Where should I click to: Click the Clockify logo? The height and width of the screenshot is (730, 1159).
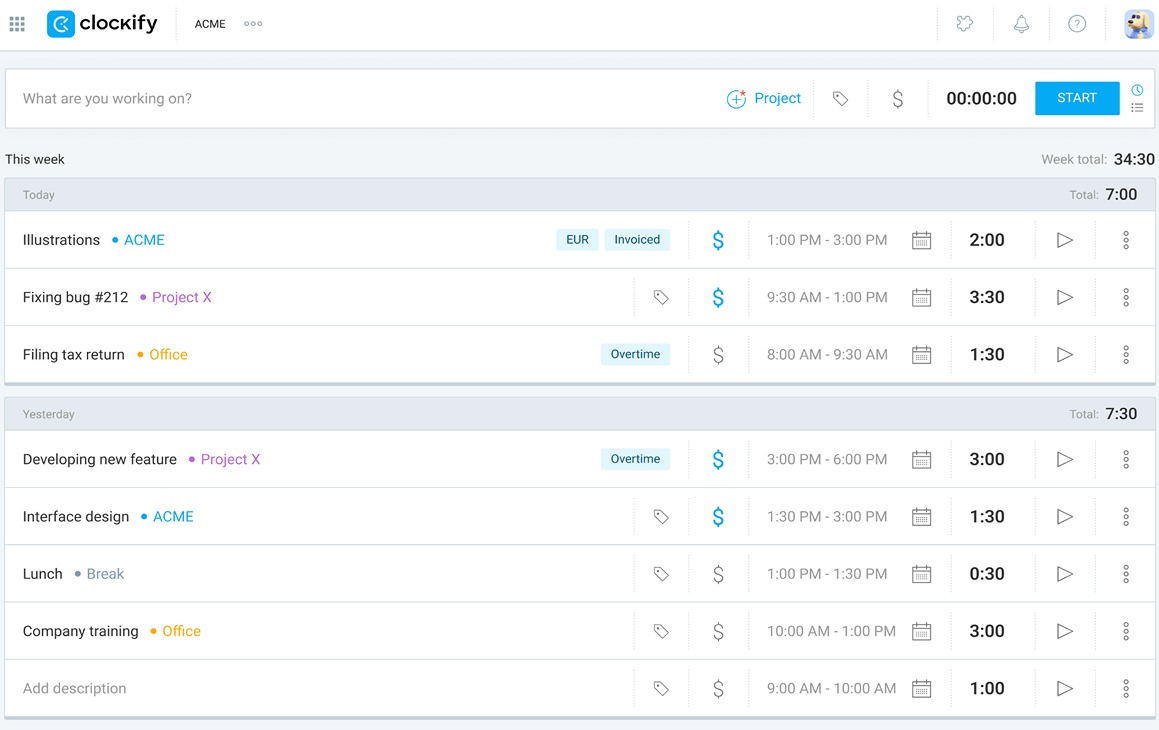(101, 23)
